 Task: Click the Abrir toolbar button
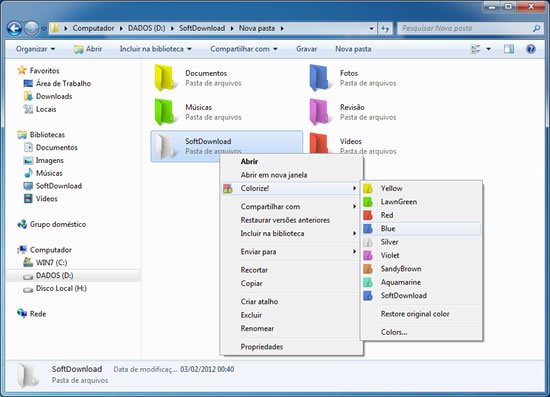tap(88, 49)
